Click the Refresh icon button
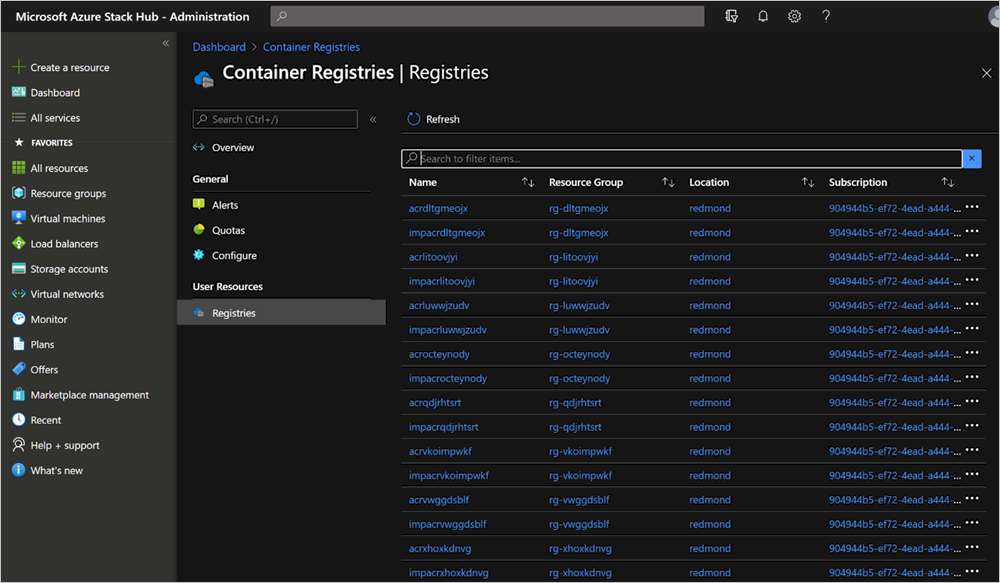This screenshot has height=583, width=1000. 414,119
